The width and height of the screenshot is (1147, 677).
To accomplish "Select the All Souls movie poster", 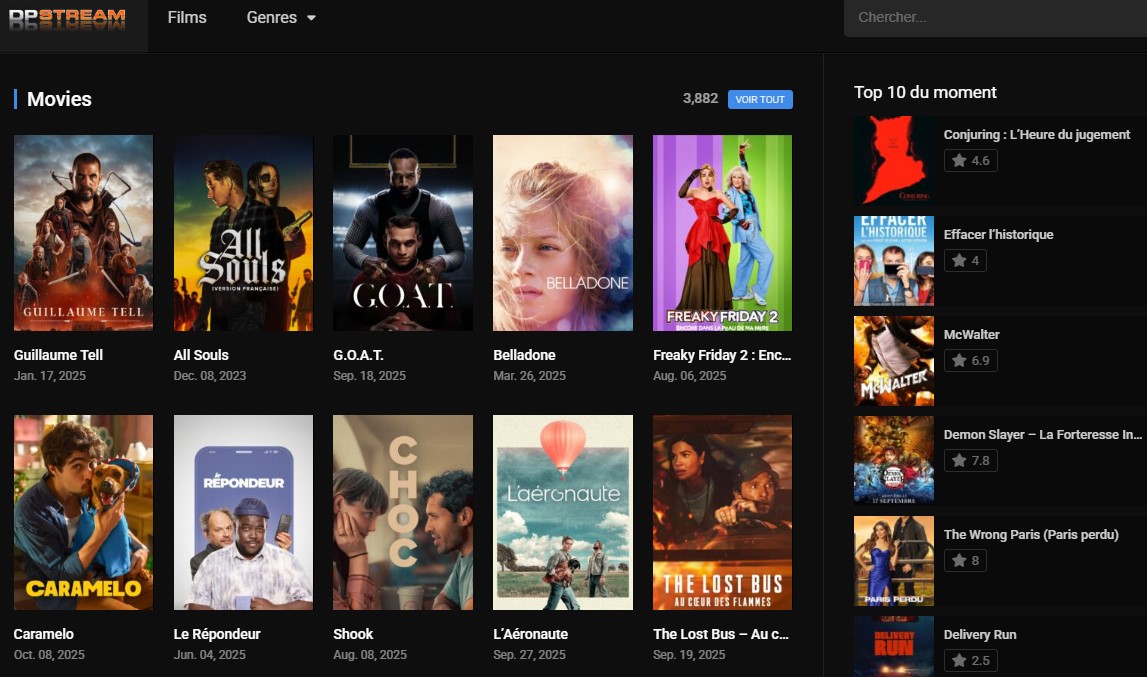I will point(243,232).
